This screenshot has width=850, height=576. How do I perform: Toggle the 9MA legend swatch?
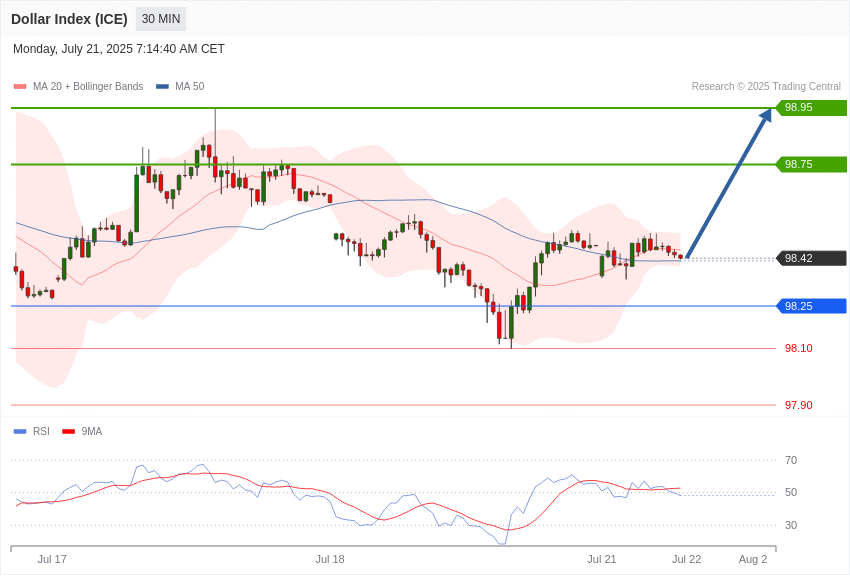click(69, 431)
